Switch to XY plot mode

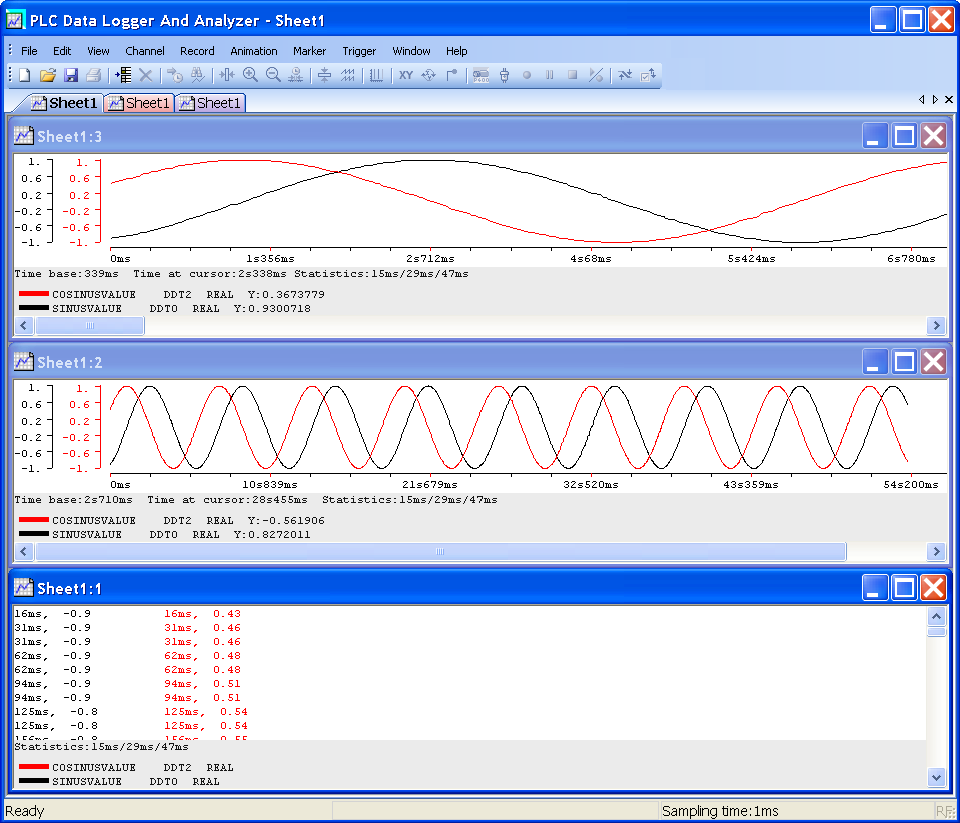click(x=405, y=75)
